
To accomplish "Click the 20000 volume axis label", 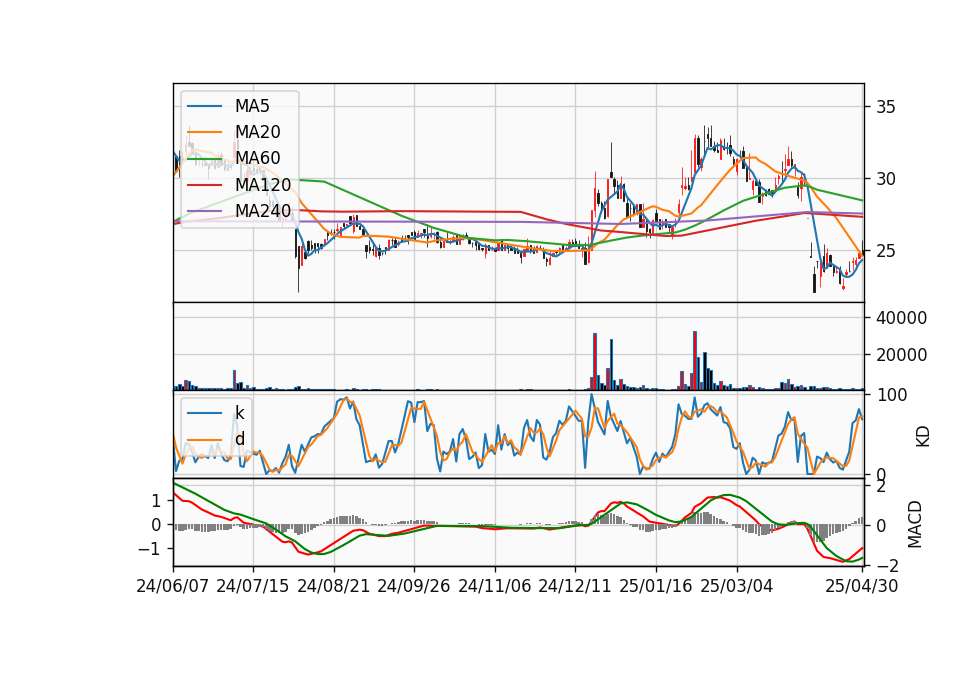I will click(902, 354).
